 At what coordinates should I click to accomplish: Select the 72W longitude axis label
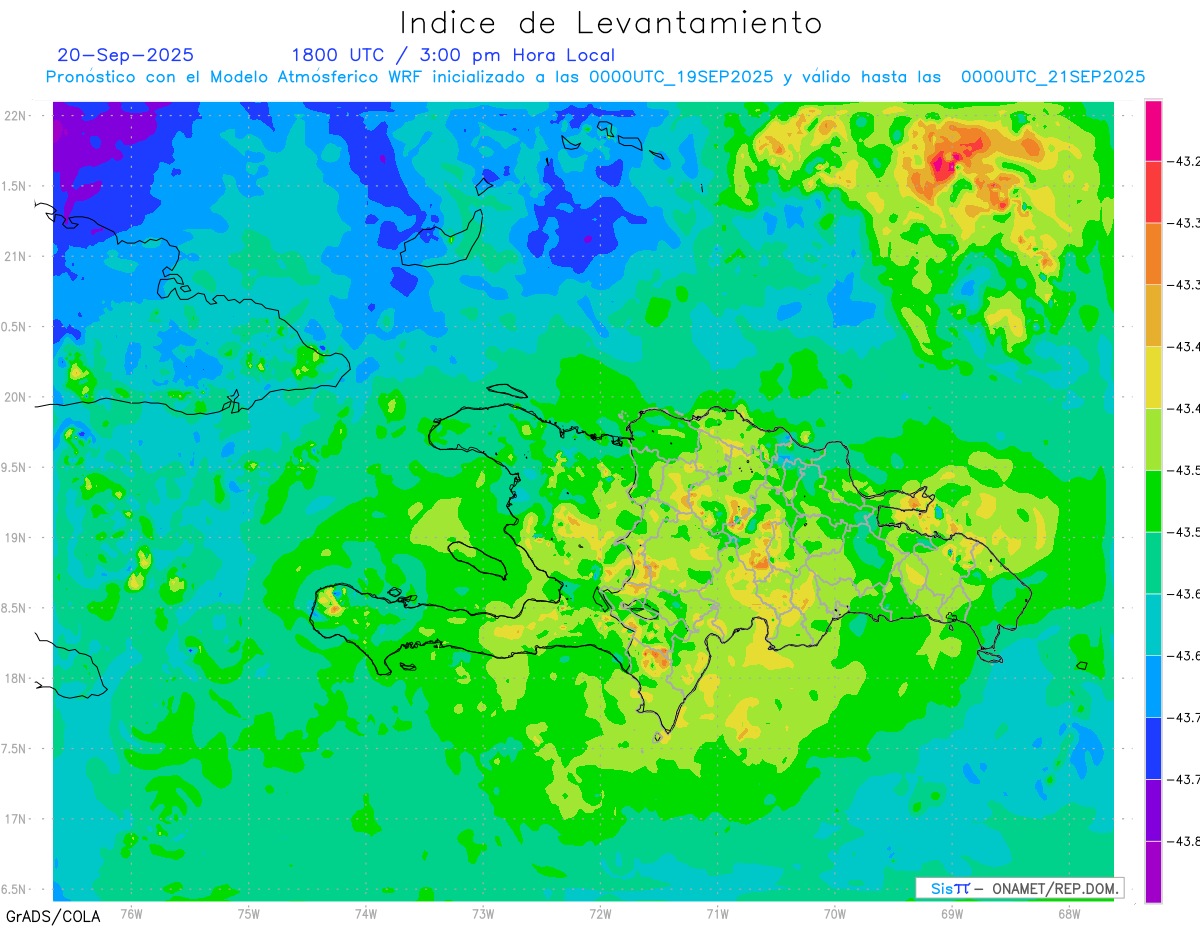pos(600,914)
